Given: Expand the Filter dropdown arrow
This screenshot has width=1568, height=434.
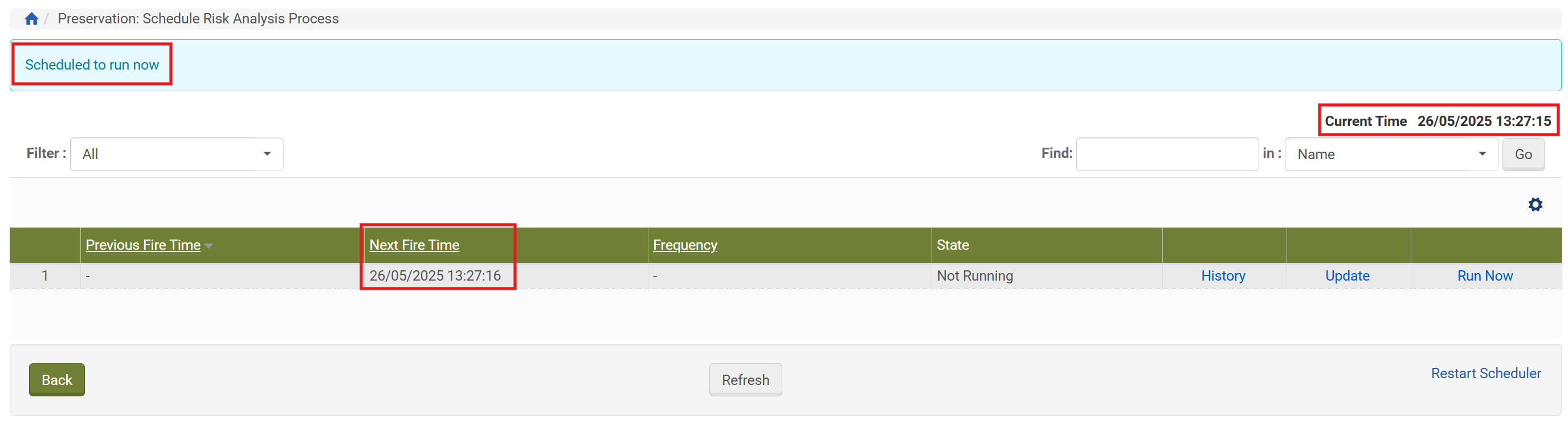Looking at the screenshot, I should (267, 153).
